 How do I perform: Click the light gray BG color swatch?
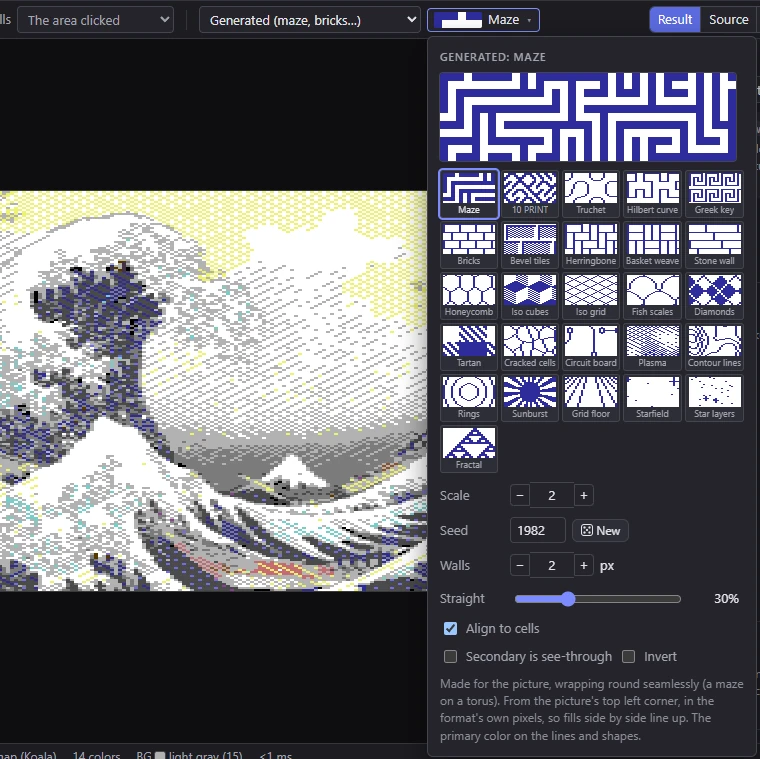click(160, 755)
